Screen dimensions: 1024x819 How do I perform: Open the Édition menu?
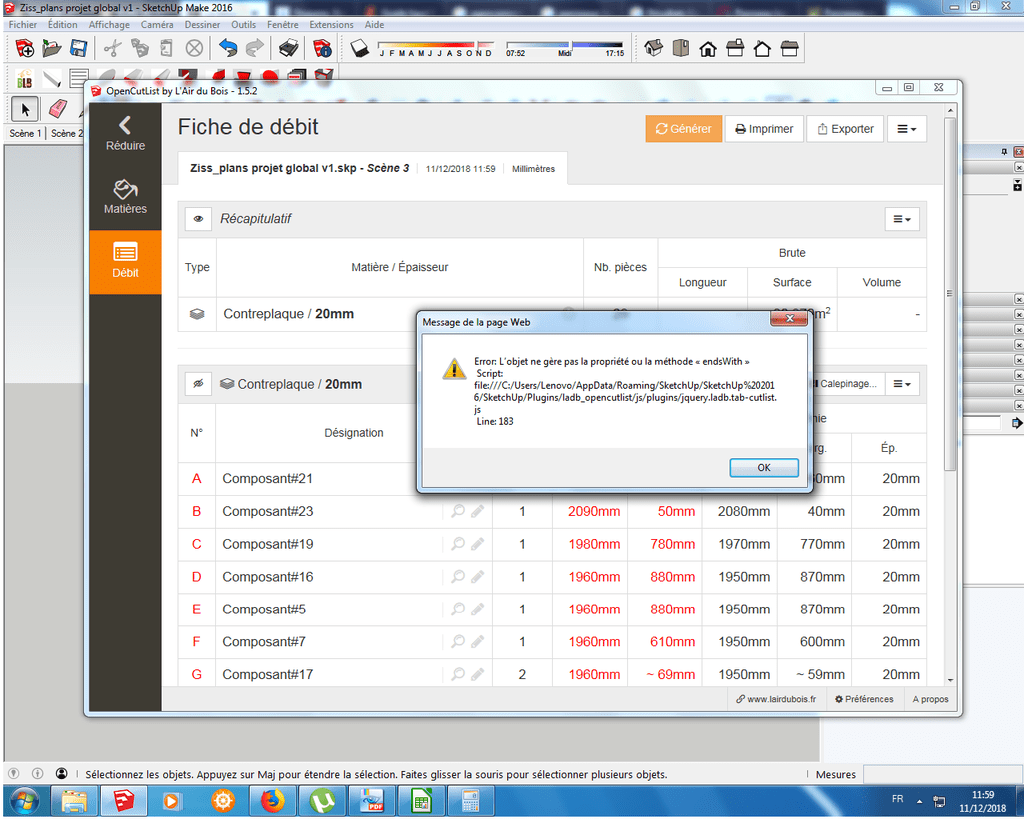tap(63, 25)
